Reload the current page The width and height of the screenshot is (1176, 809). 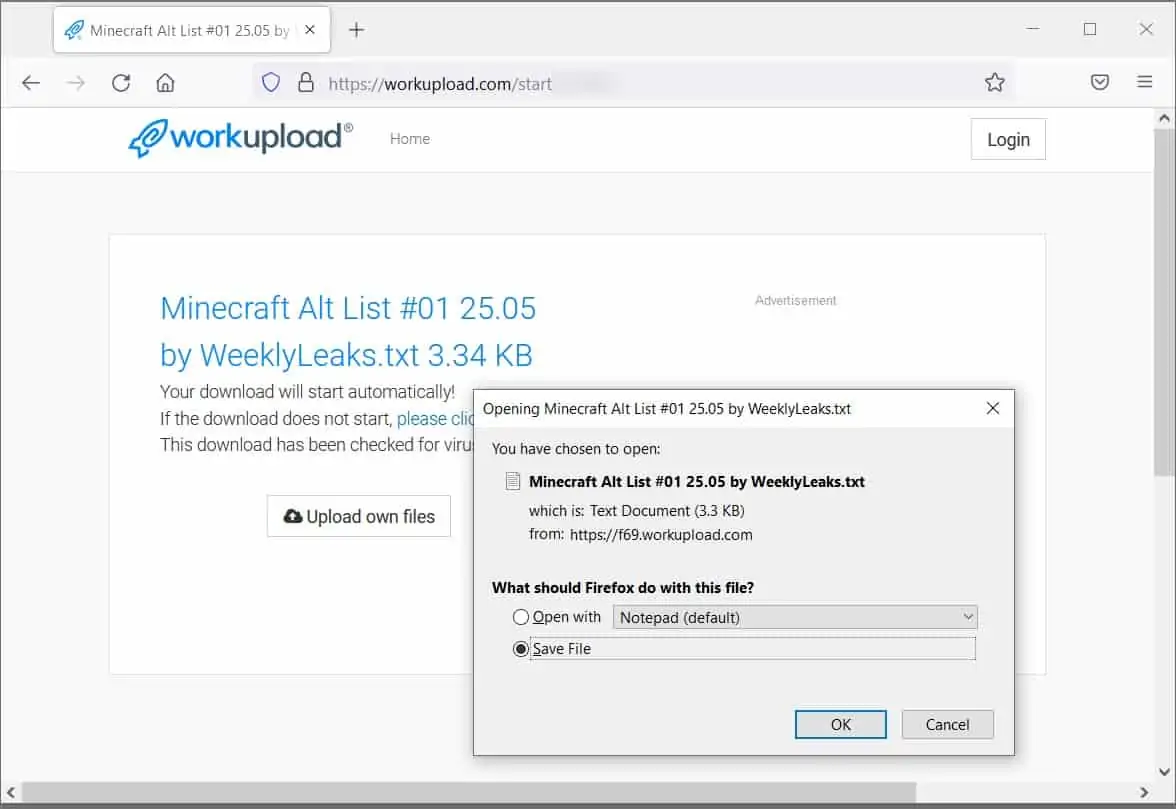click(121, 83)
